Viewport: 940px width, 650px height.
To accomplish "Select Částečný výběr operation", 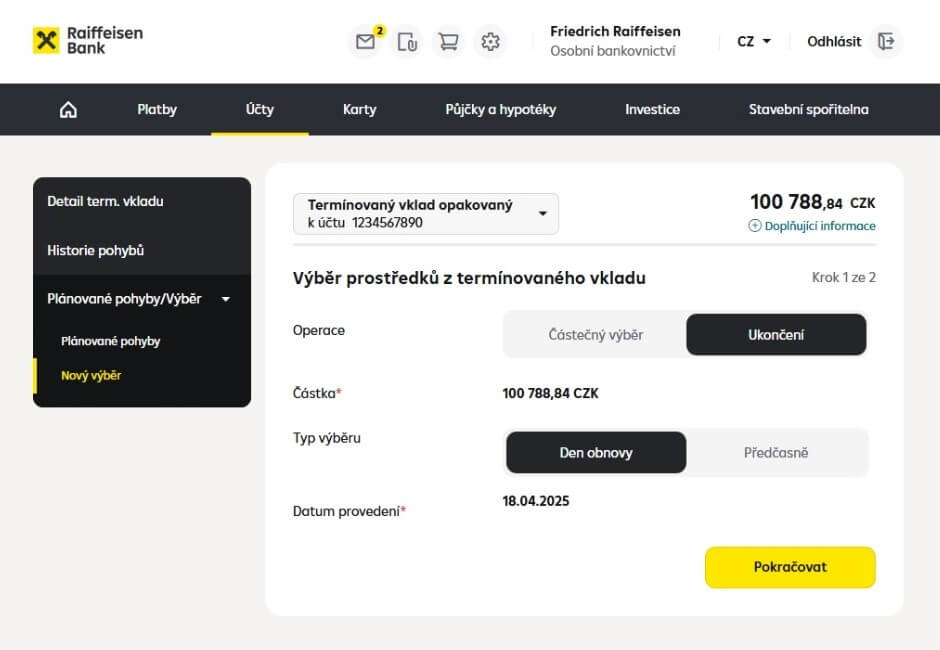I will (595, 335).
